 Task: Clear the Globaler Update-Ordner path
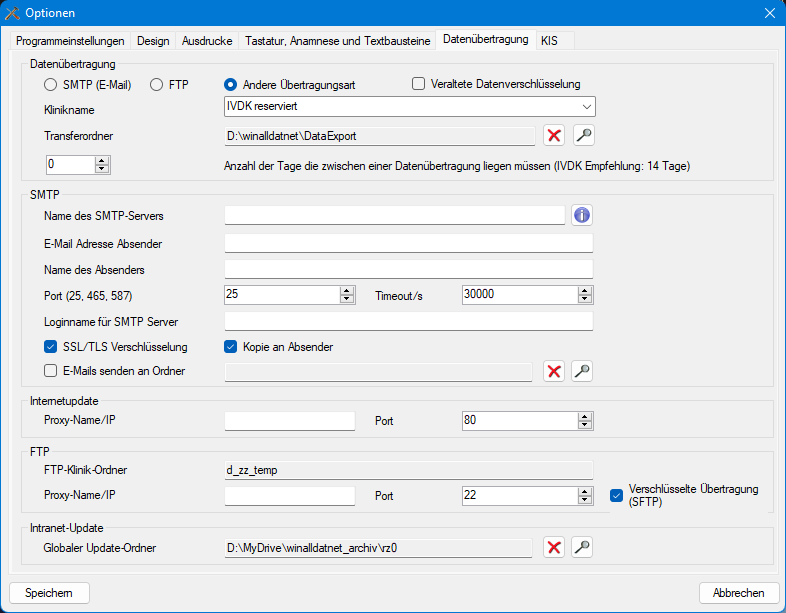click(x=554, y=547)
